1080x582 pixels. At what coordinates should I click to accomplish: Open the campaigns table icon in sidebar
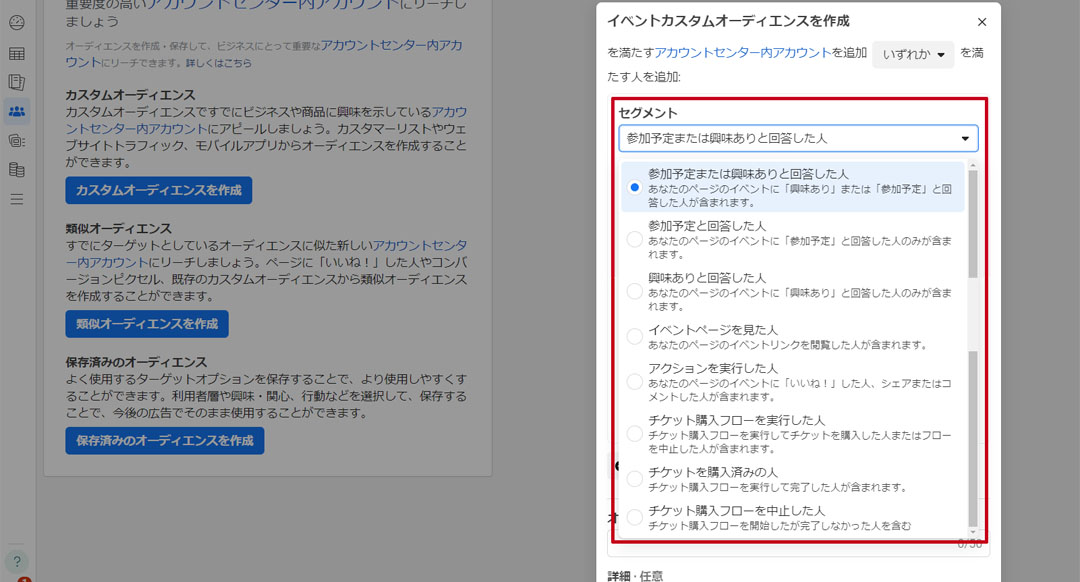click(17, 53)
